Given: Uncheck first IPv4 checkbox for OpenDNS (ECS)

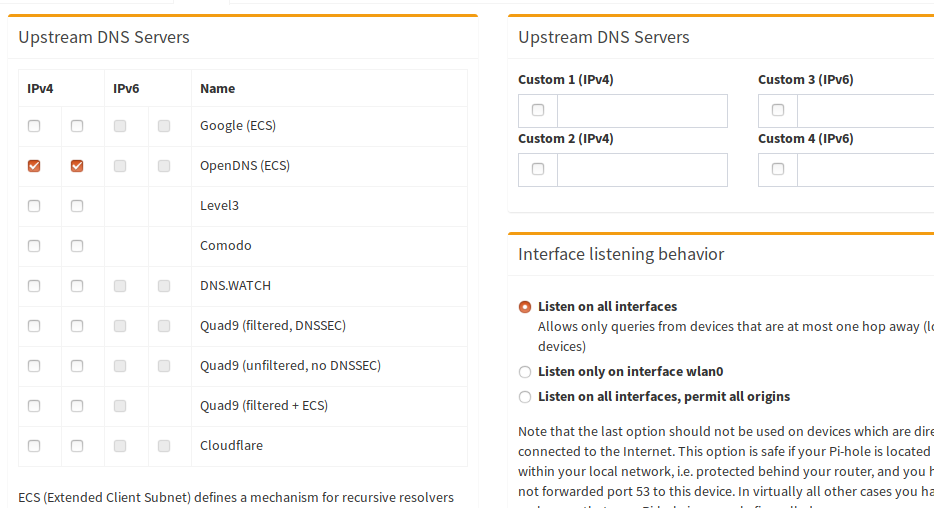Looking at the screenshot, I should 34,166.
